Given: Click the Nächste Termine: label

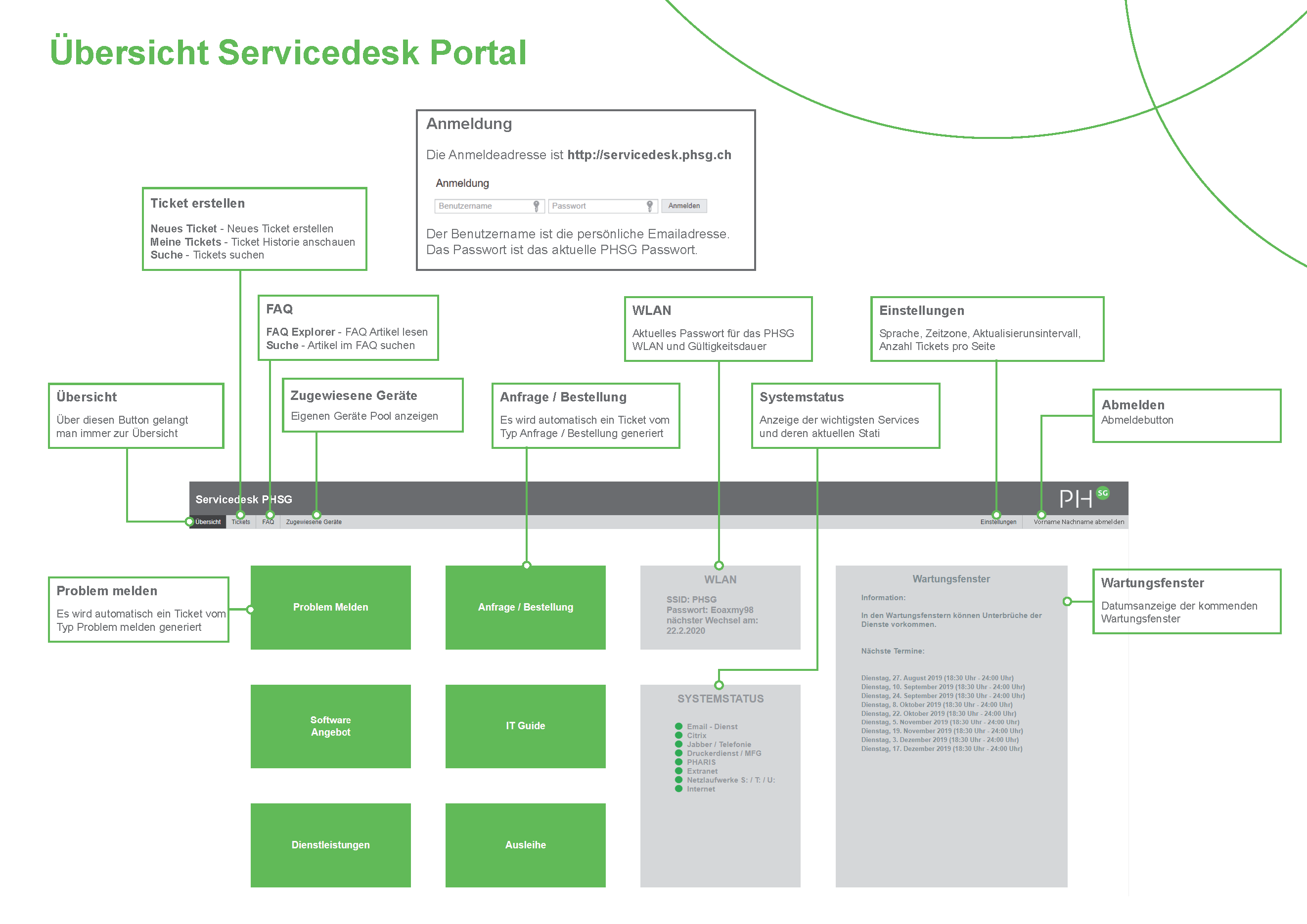Looking at the screenshot, I should [x=893, y=651].
